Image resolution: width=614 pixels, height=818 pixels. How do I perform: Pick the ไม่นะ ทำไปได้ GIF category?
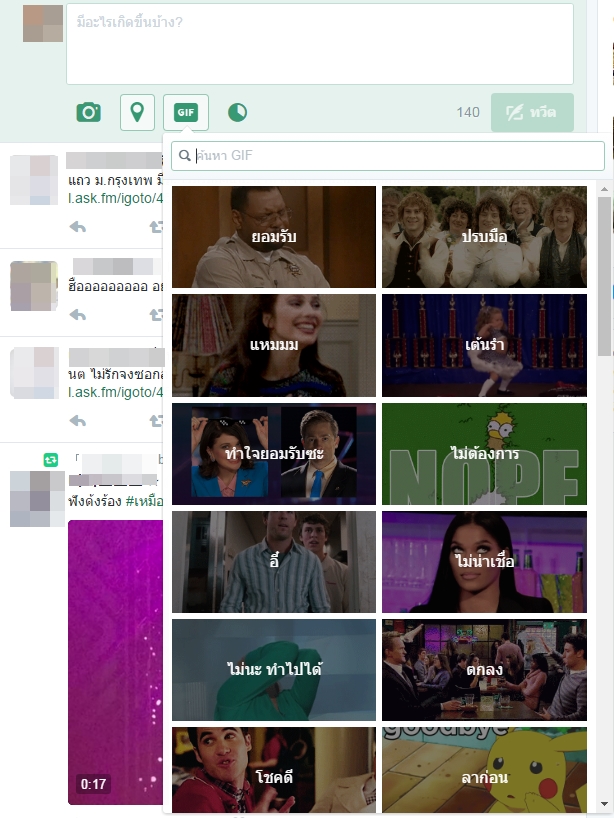[x=274, y=670]
